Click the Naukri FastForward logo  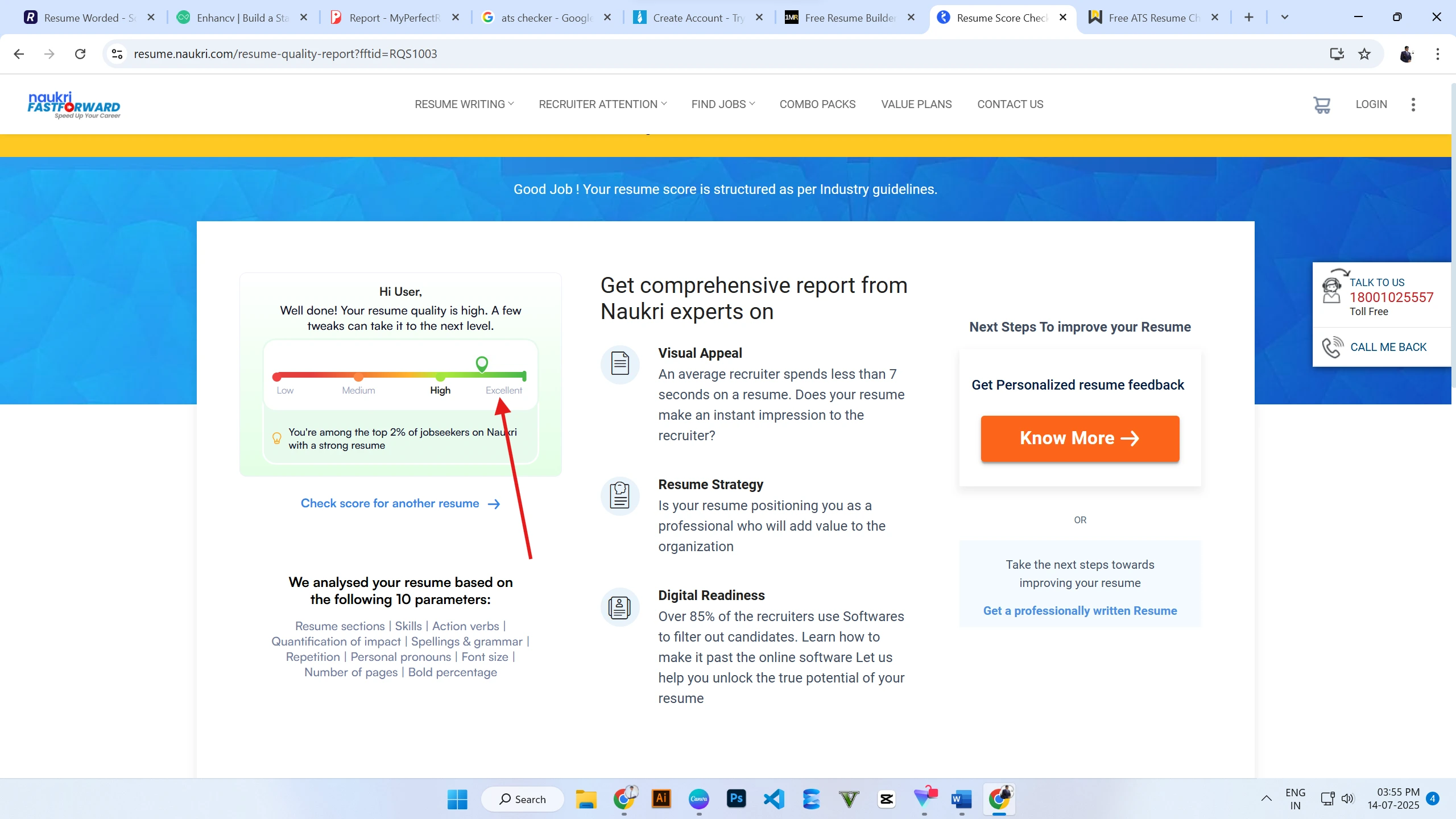click(x=74, y=105)
